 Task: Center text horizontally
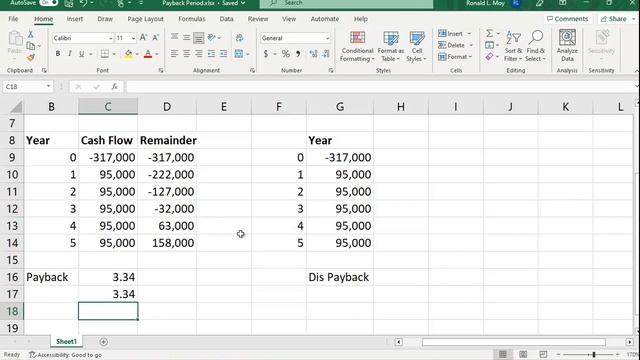pos(187,54)
